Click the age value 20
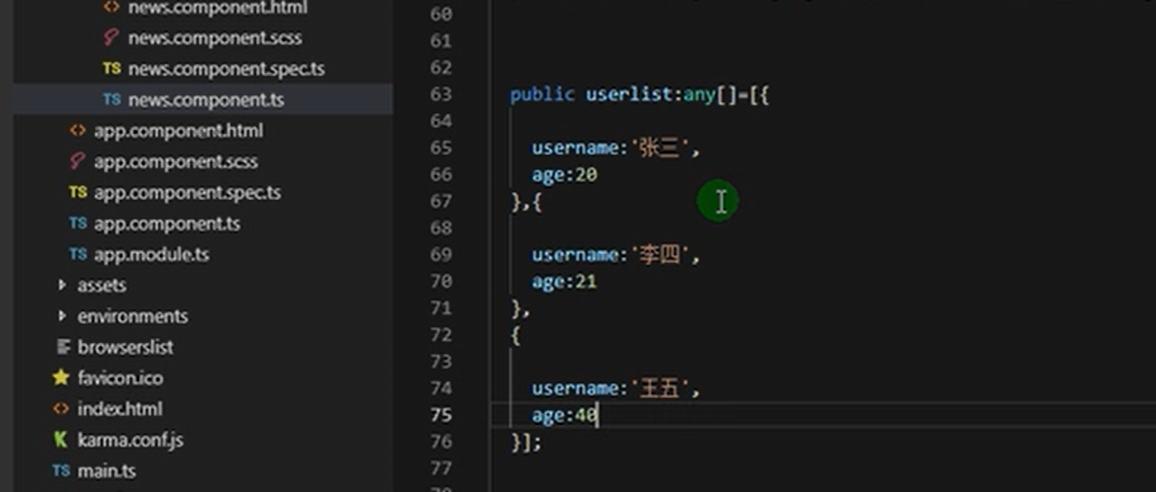Screen dimensions: 1156x492 (586, 175)
